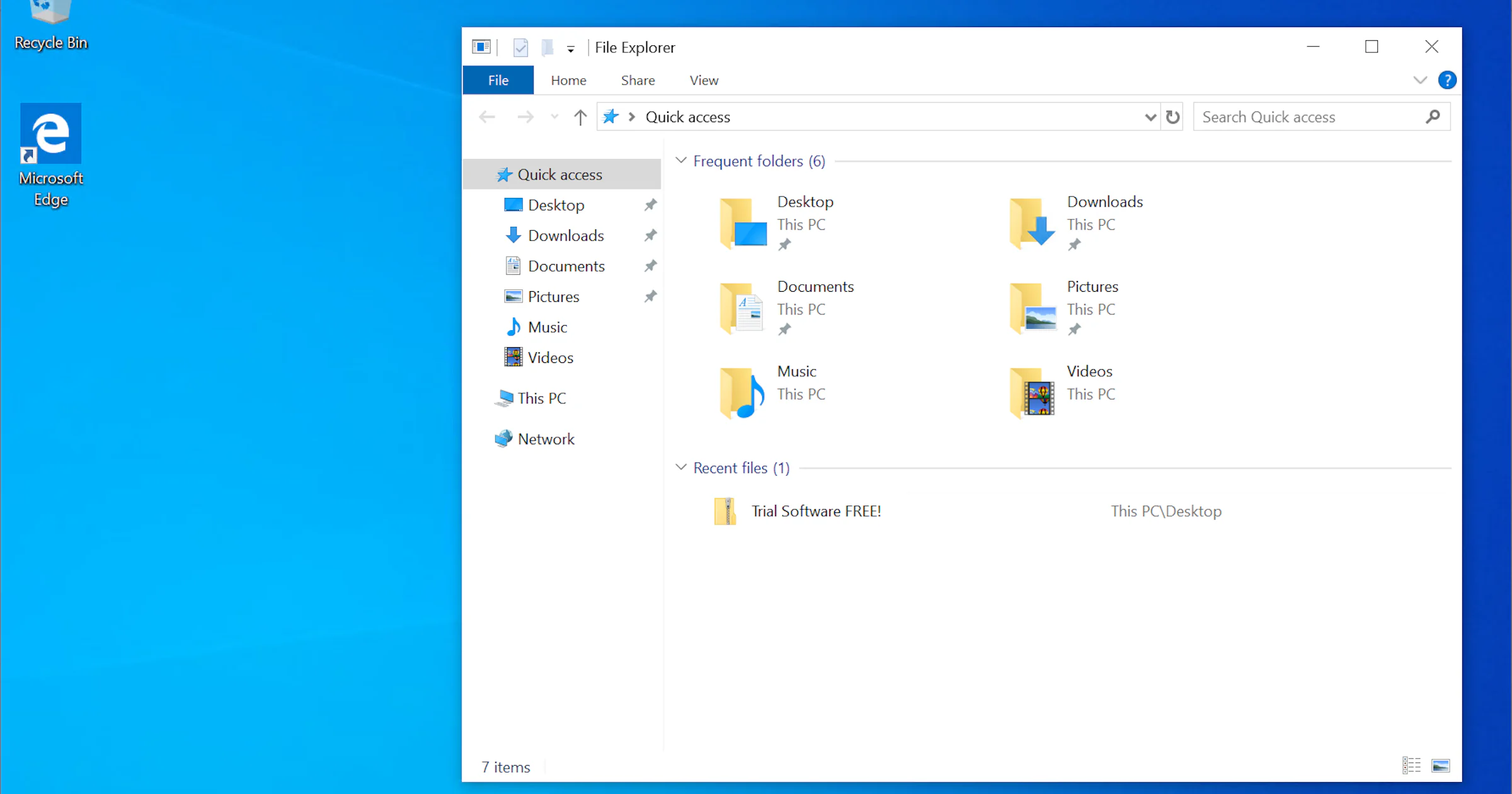Click the Back navigation arrow
Image resolution: width=1512 pixels, height=794 pixels.
pyautogui.click(x=487, y=117)
